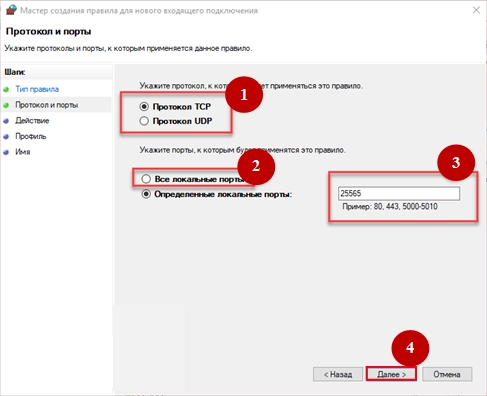
Task: Close the wizard window with X
Action: (x=476, y=10)
